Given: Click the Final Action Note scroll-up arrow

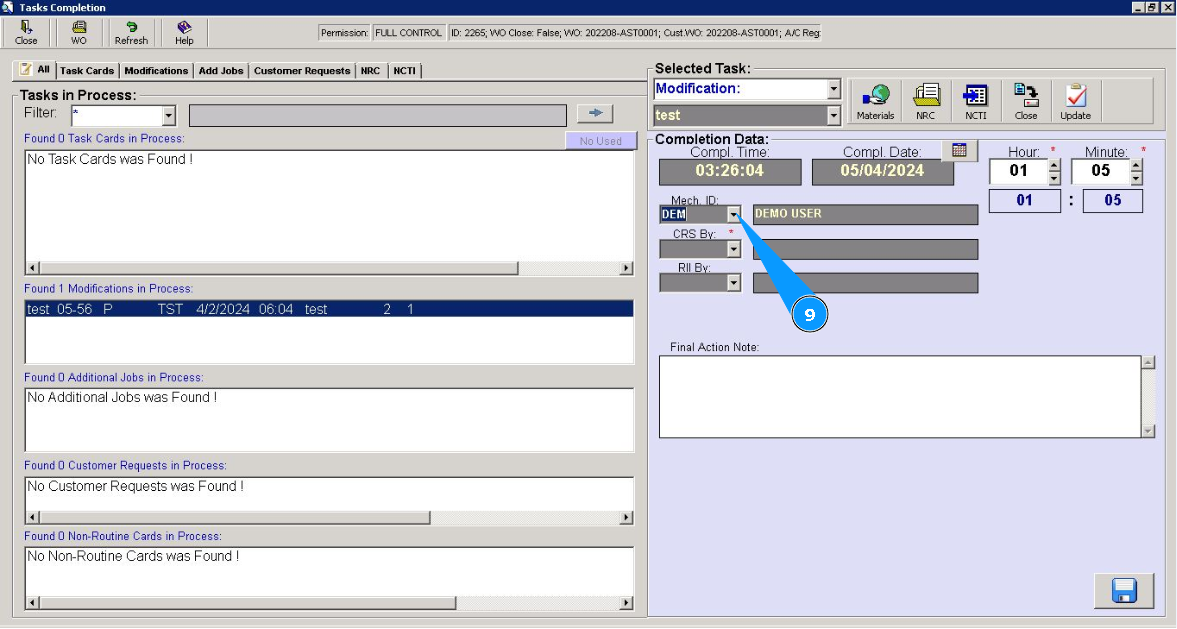Looking at the screenshot, I should pos(1148,363).
